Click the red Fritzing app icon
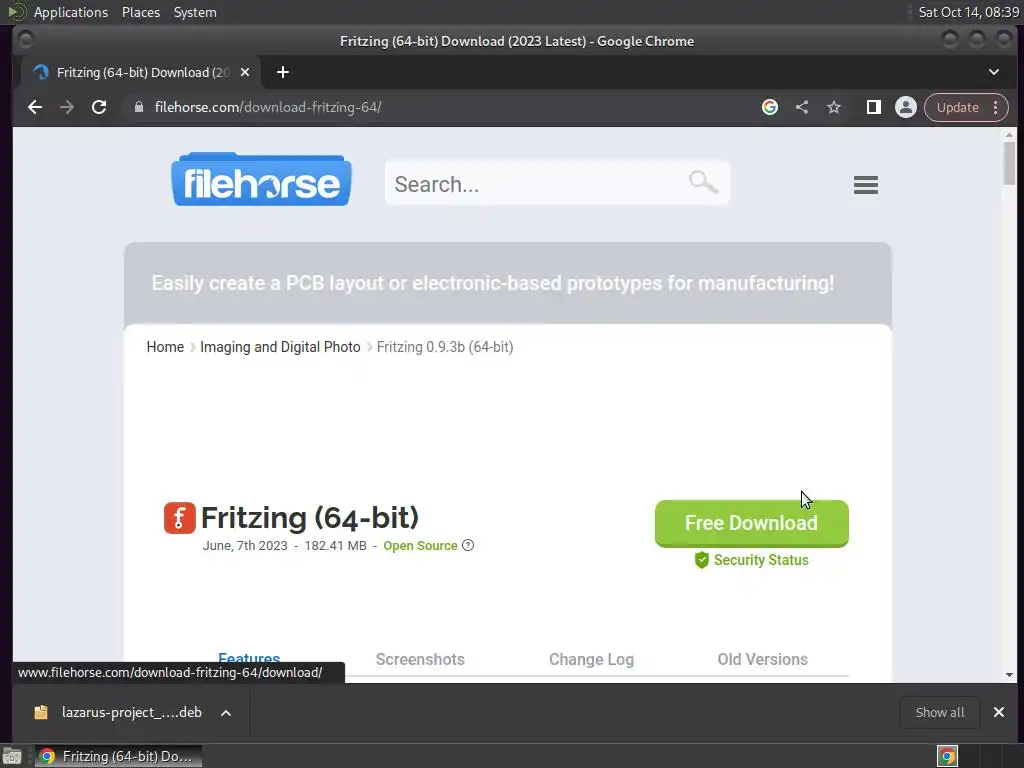This screenshot has width=1024, height=768. (x=180, y=518)
